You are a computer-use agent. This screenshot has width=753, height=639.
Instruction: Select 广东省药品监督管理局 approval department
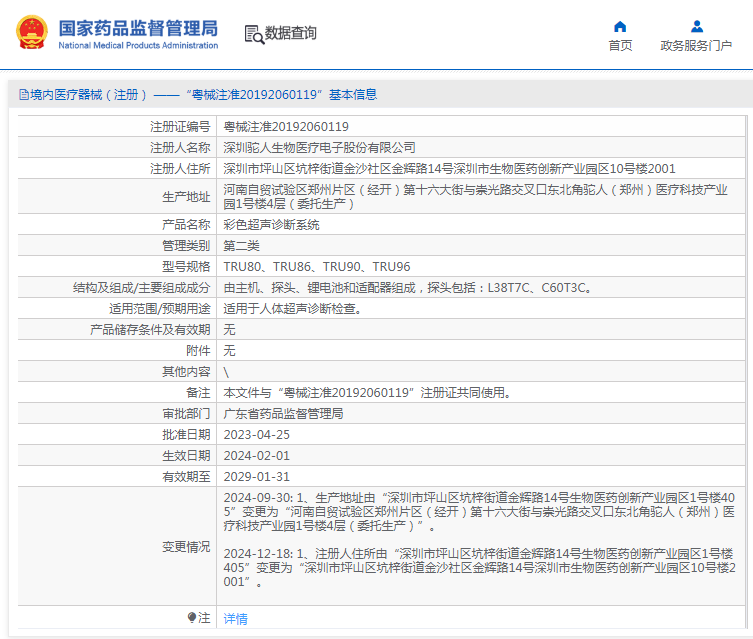pos(283,414)
